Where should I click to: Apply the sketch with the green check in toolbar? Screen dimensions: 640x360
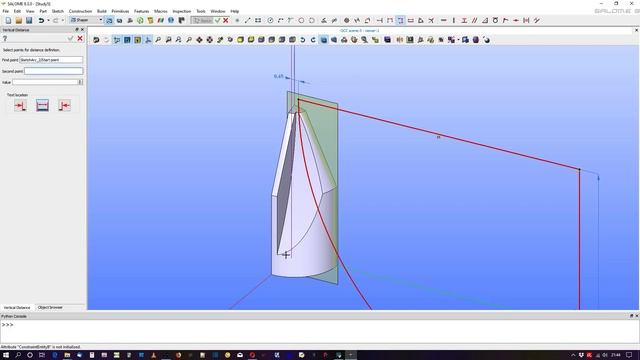tap(218, 20)
